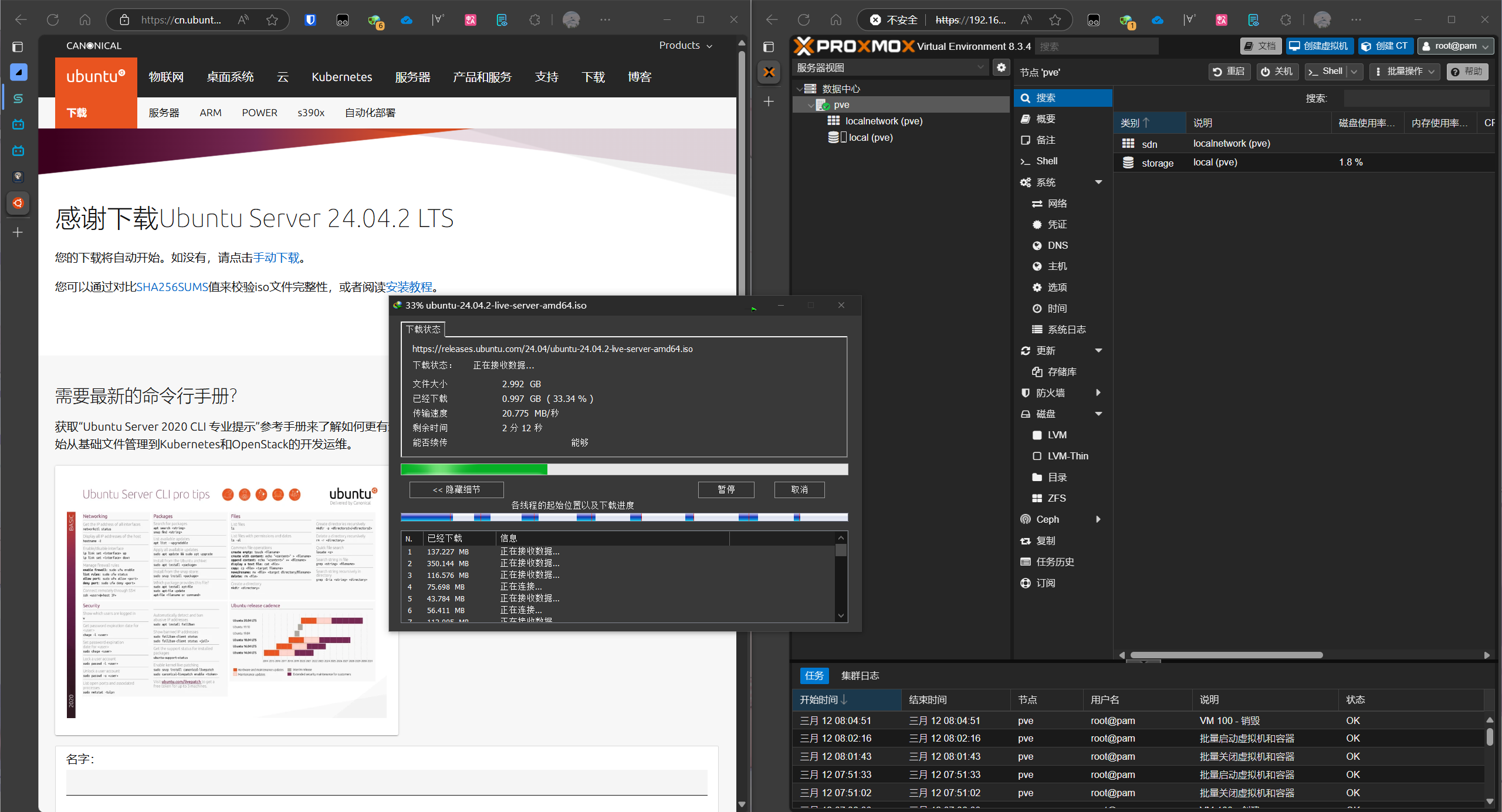The height and width of the screenshot is (812, 1502).
Task: Open Proxmox 搜索 panel item
Action: click(x=1063, y=98)
